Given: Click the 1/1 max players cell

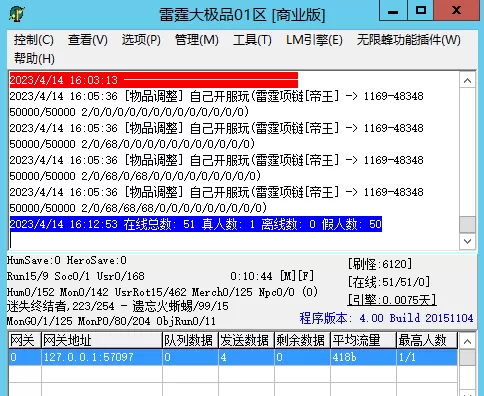Looking at the screenshot, I should pos(427,357).
